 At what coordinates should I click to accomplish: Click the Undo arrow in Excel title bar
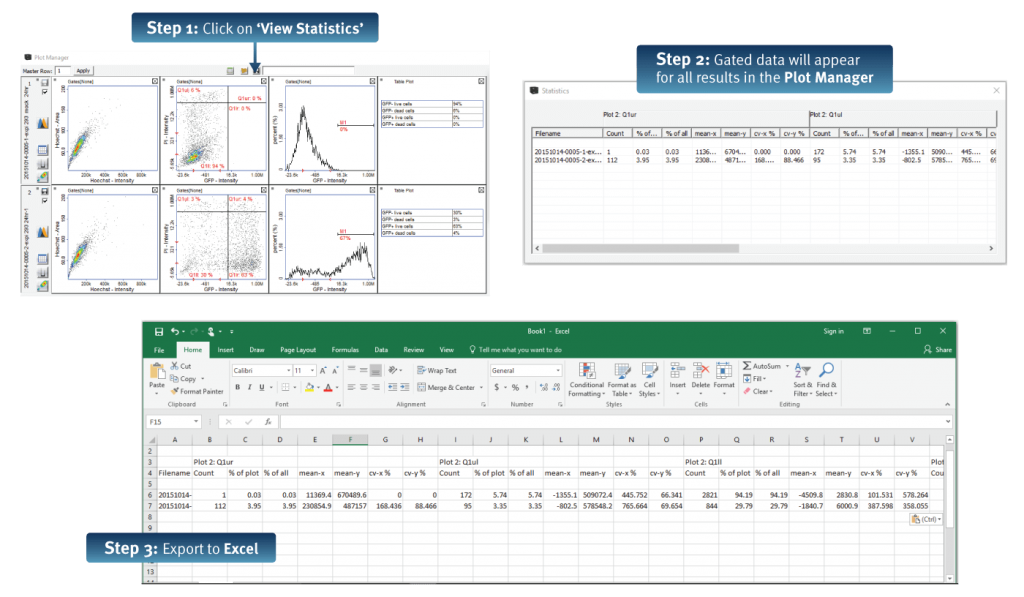click(174, 332)
